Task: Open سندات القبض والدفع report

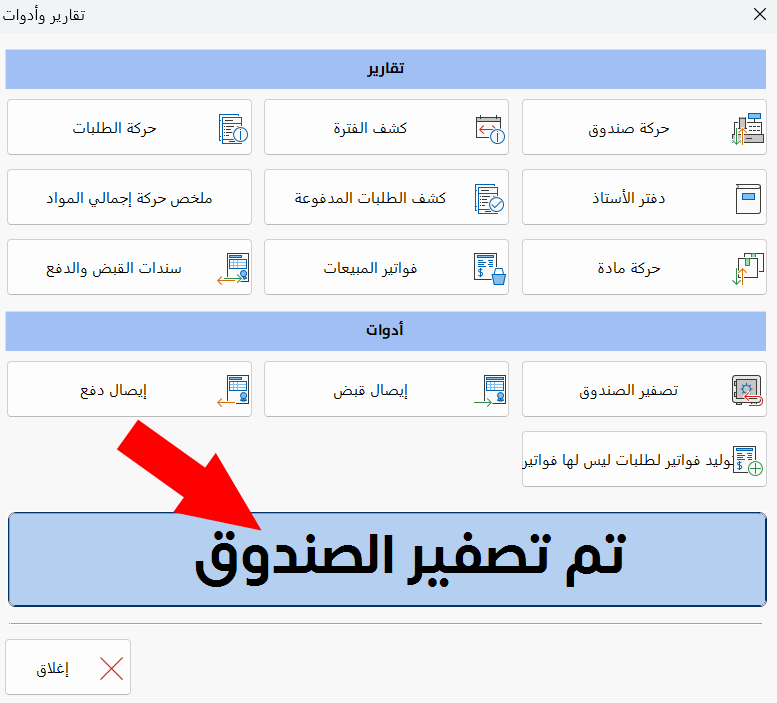Action: pos(129,267)
